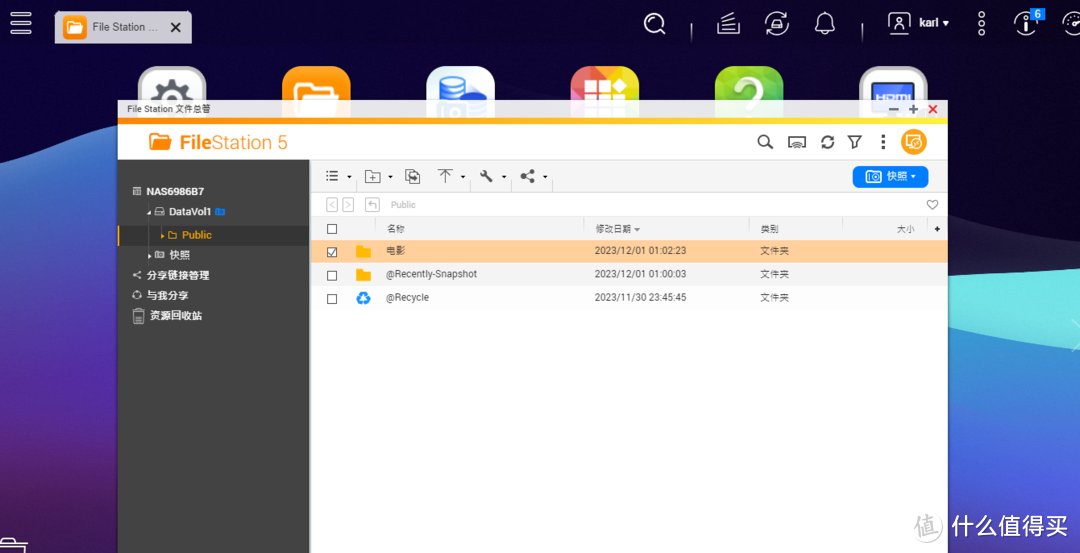Viewport: 1080px width, 553px height.
Task: Add folder to favorites heart icon
Action: pos(932,205)
